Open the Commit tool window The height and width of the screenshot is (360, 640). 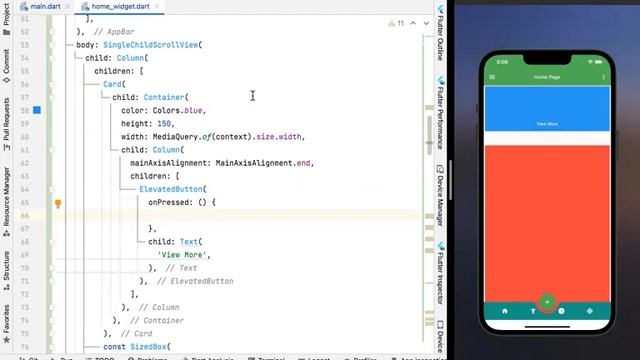(6, 66)
